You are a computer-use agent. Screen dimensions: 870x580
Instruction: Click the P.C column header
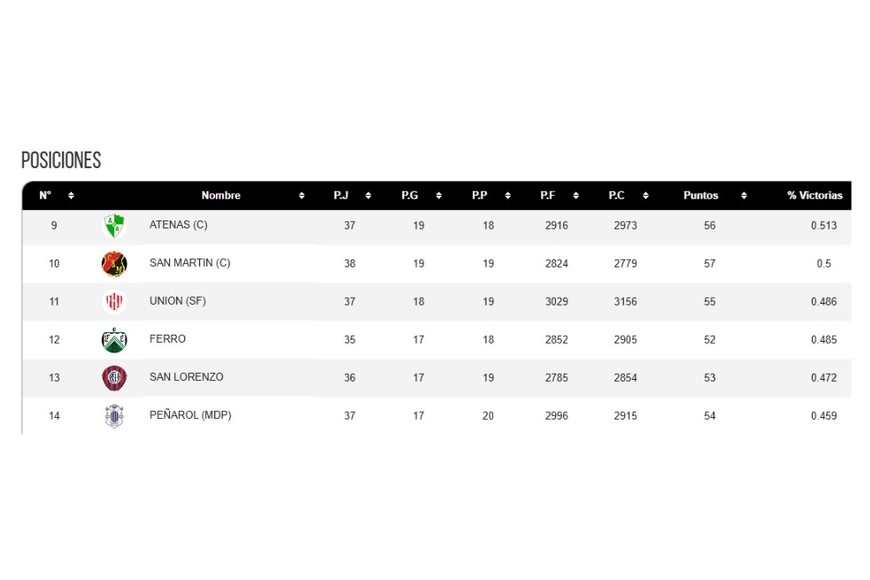point(617,196)
